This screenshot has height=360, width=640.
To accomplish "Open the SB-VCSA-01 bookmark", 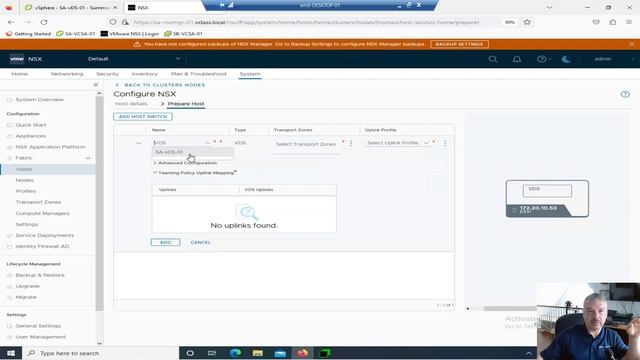I will tap(183, 33).
